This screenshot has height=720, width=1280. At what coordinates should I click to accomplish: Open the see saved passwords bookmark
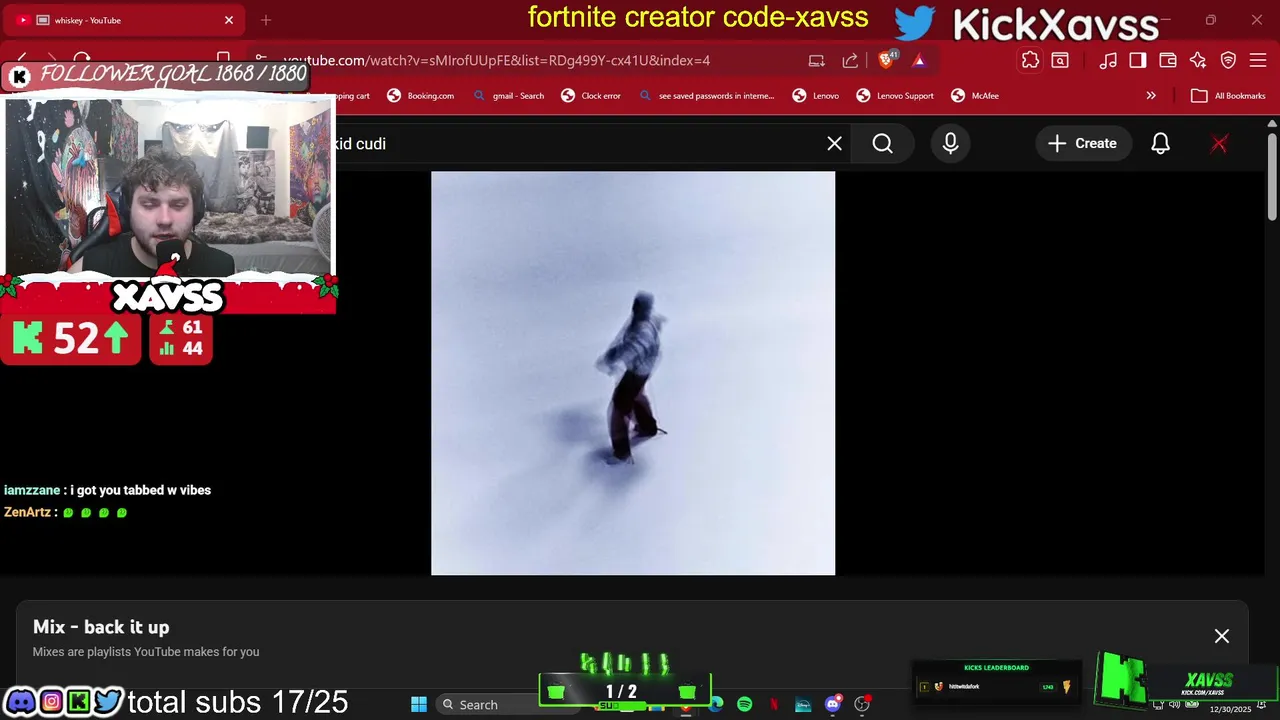click(x=706, y=96)
